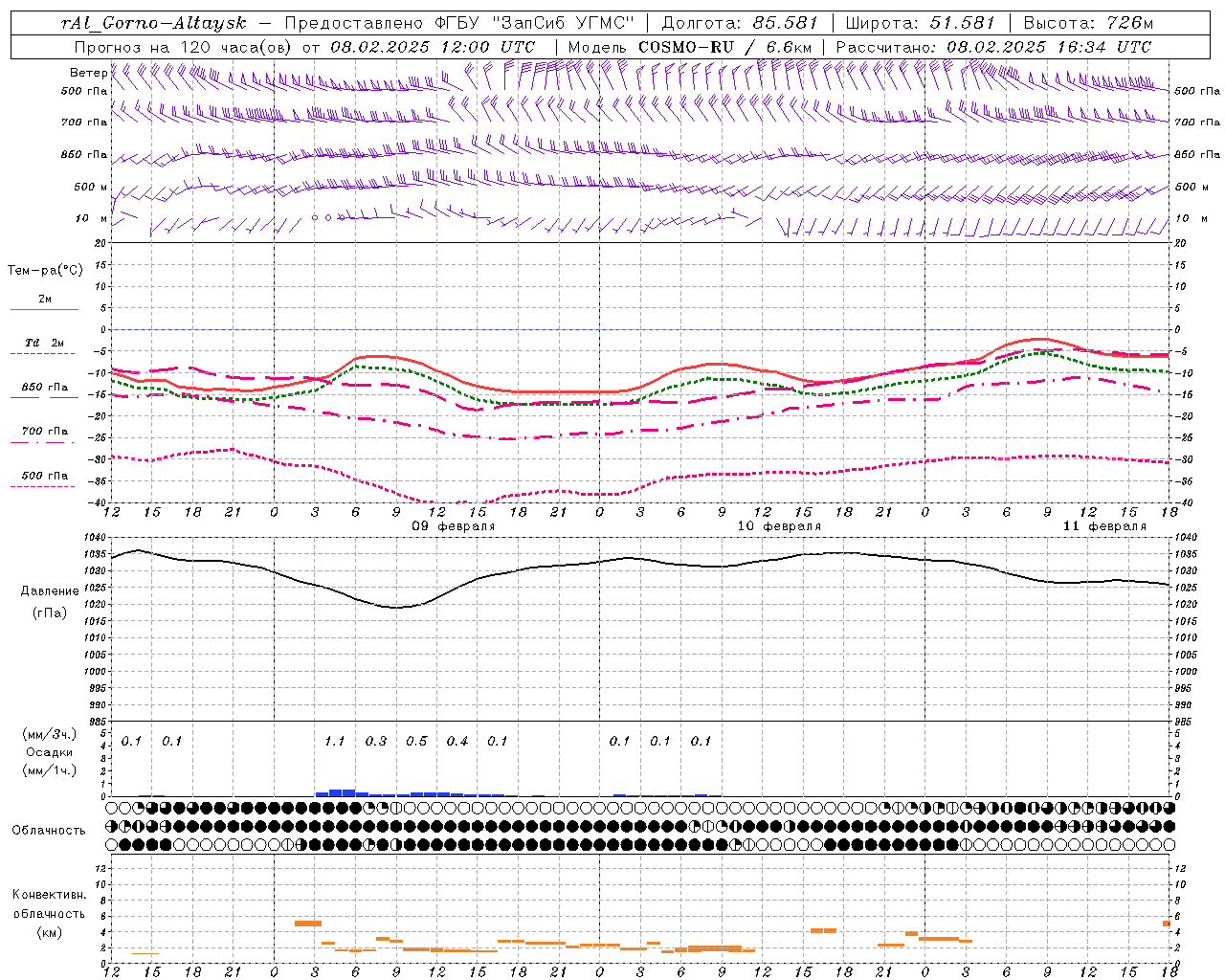Click the Td 2м dew point legend label
The width and height of the screenshot is (1225, 980).
(44, 343)
